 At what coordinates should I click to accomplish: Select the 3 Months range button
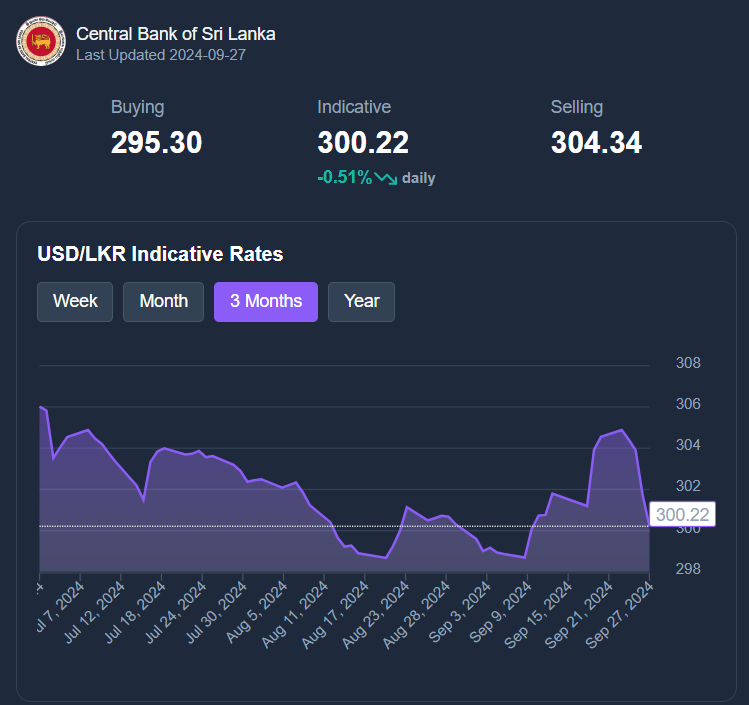point(266,302)
